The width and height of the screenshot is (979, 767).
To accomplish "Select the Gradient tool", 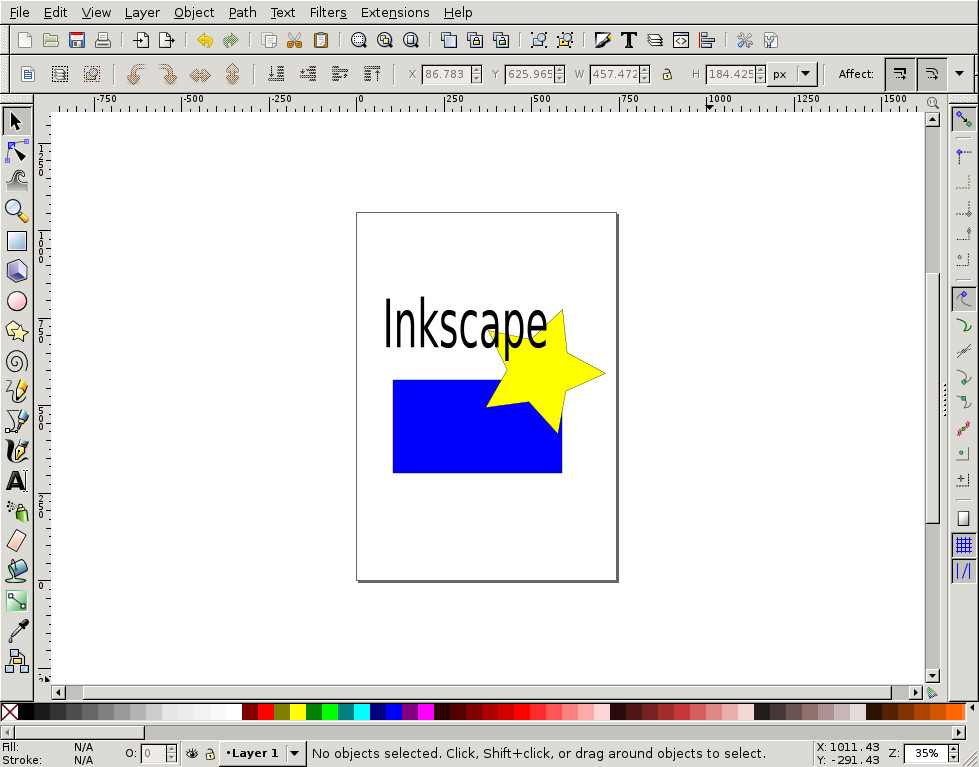I will [x=16, y=601].
